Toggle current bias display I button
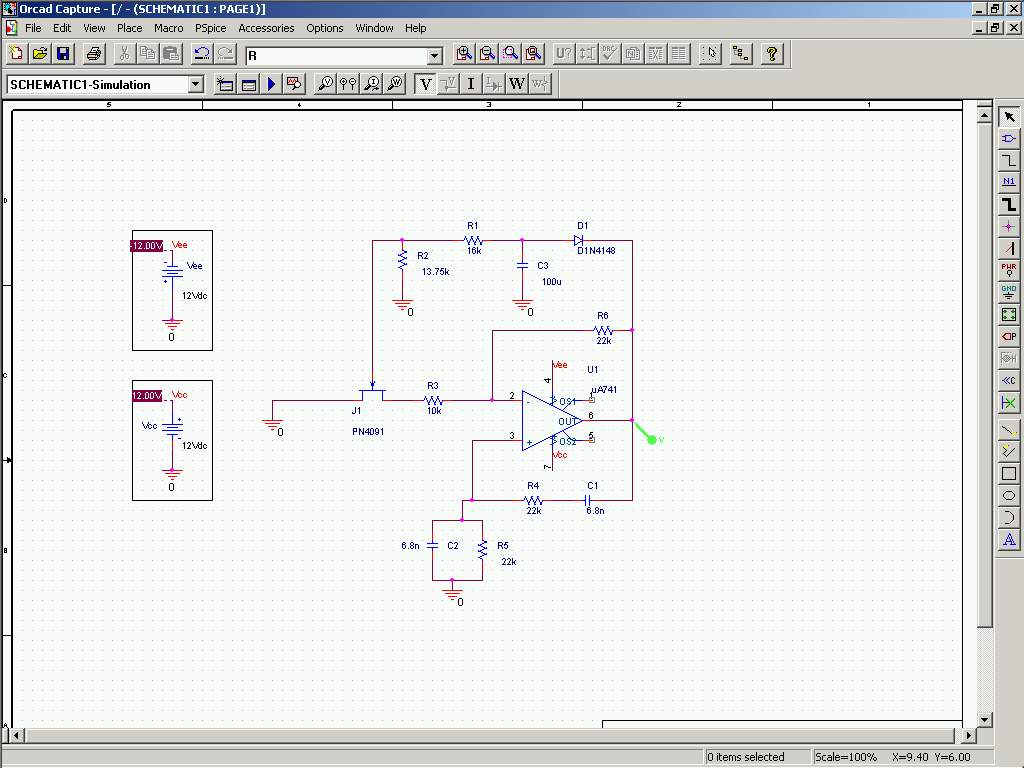The height and width of the screenshot is (768, 1024). pyautogui.click(x=471, y=84)
